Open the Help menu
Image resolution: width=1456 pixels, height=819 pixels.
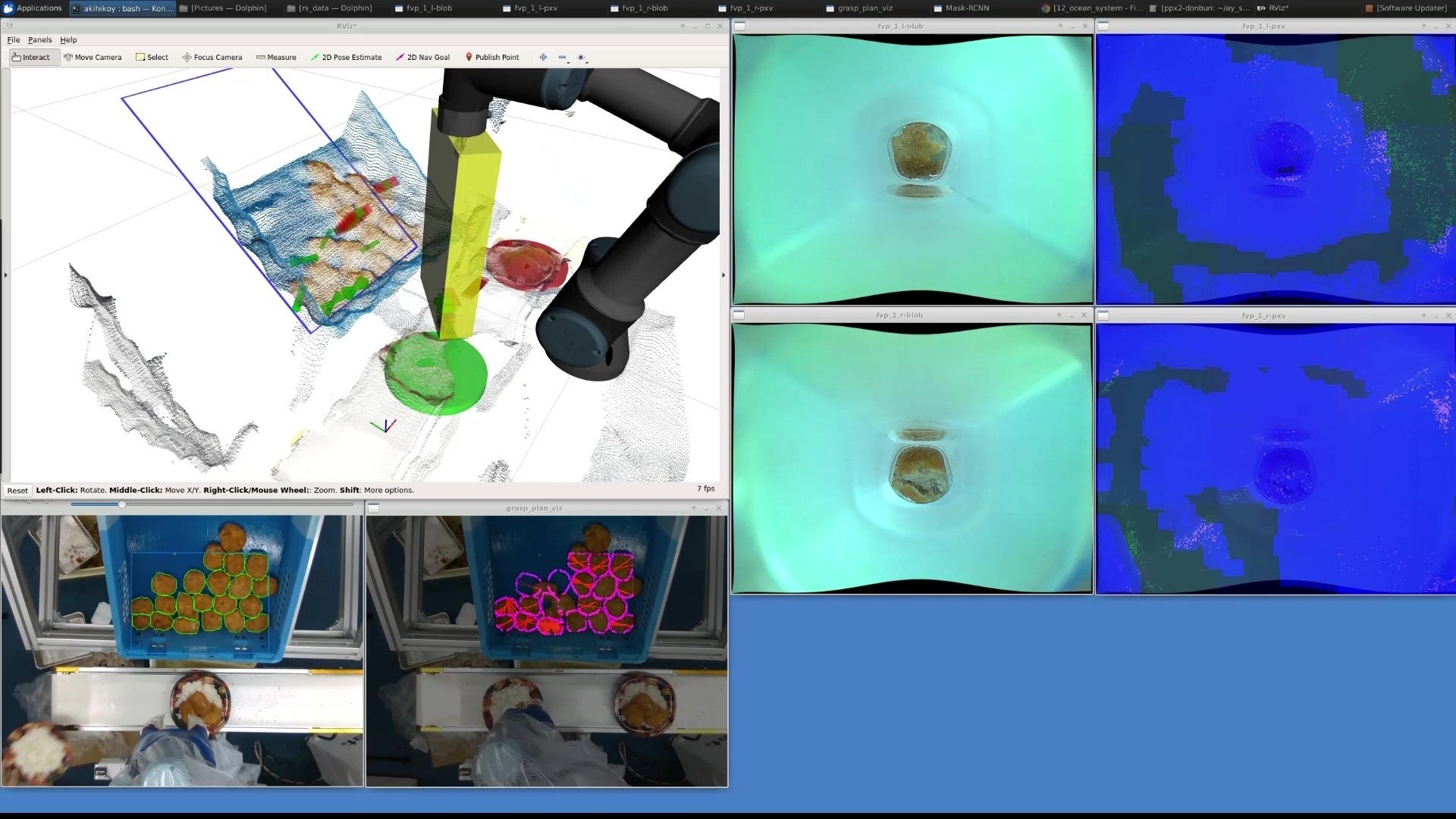(68, 39)
